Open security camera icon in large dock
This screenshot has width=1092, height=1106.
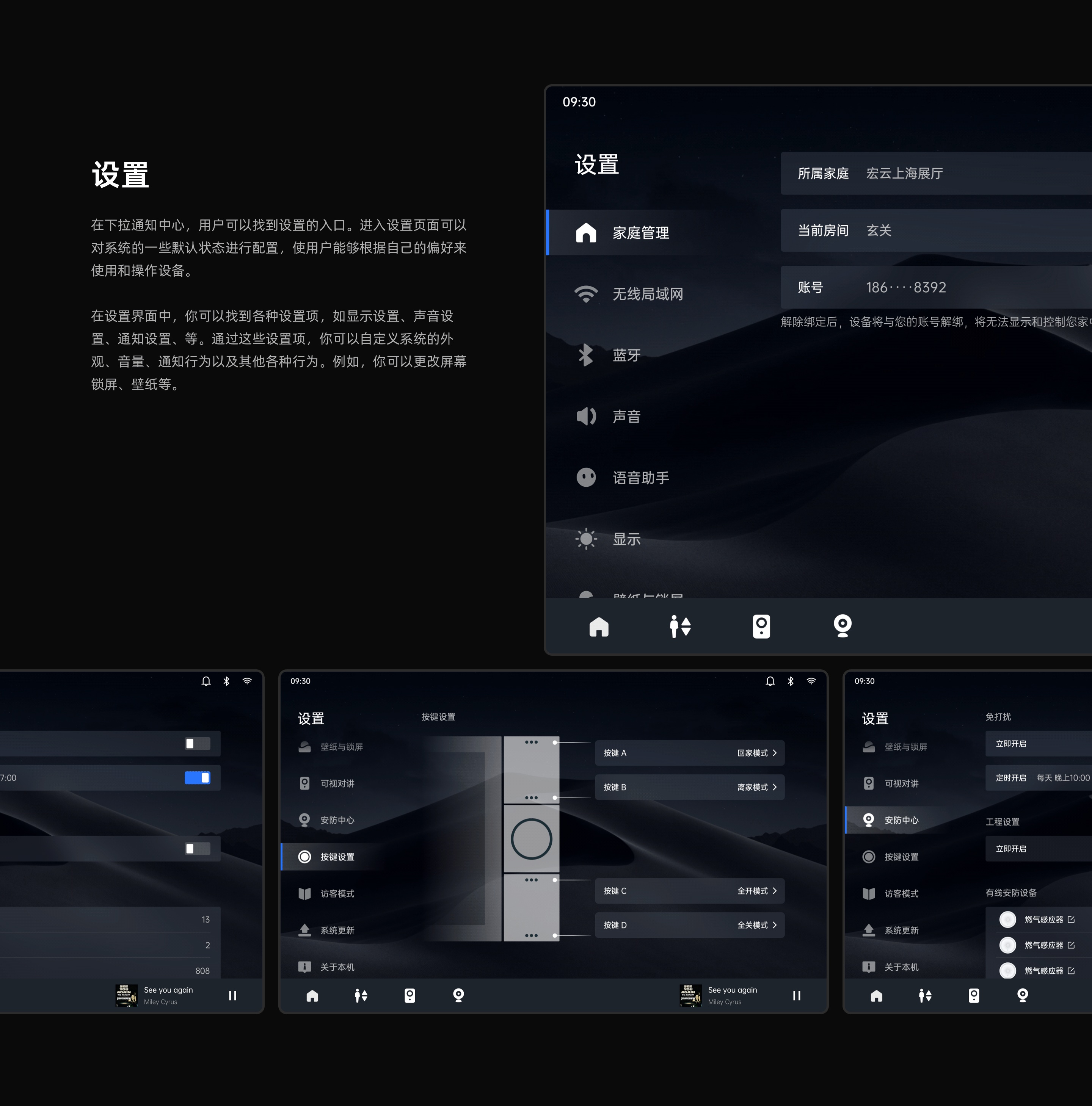843,626
